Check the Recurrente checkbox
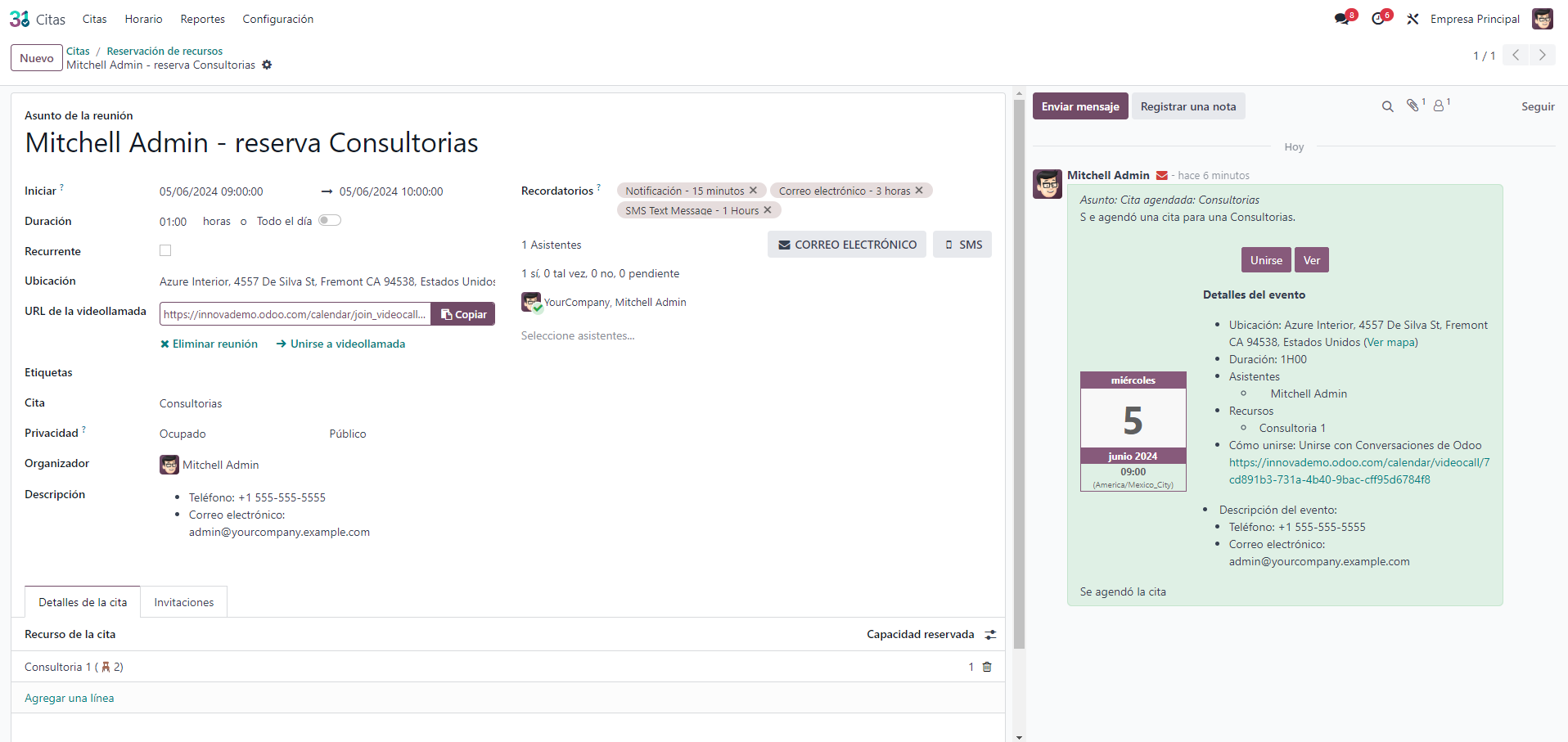 165,251
